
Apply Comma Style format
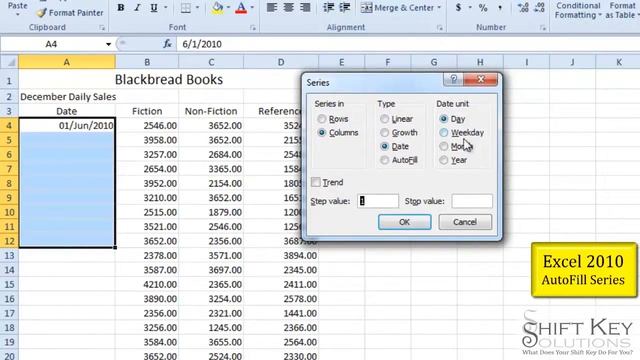[500, 7]
